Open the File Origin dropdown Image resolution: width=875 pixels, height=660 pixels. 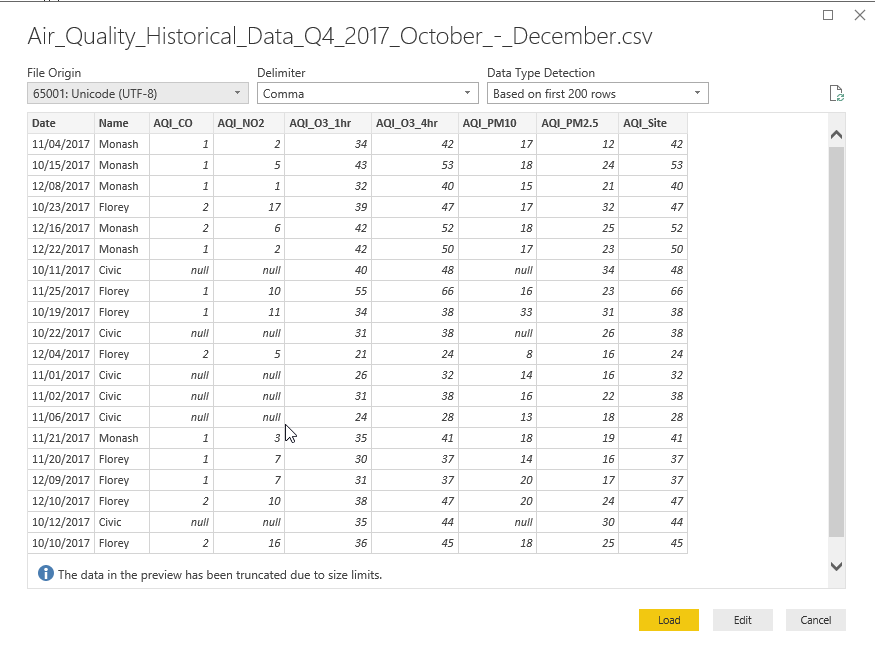point(137,94)
